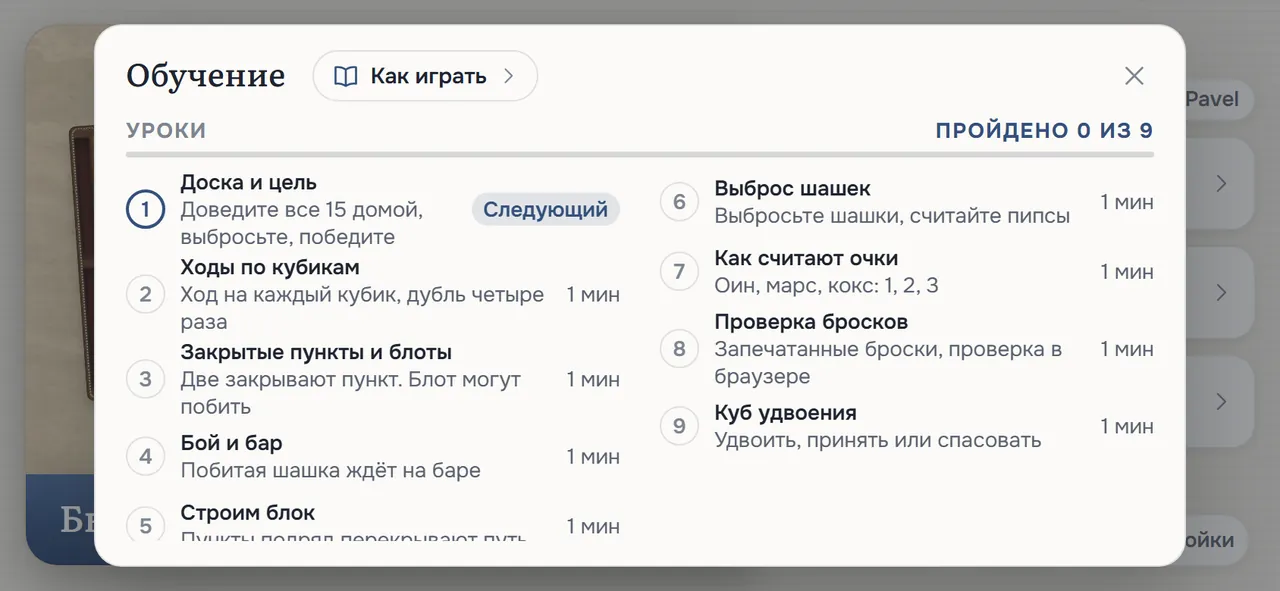Open the 'Как играть' guide button

(425, 76)
